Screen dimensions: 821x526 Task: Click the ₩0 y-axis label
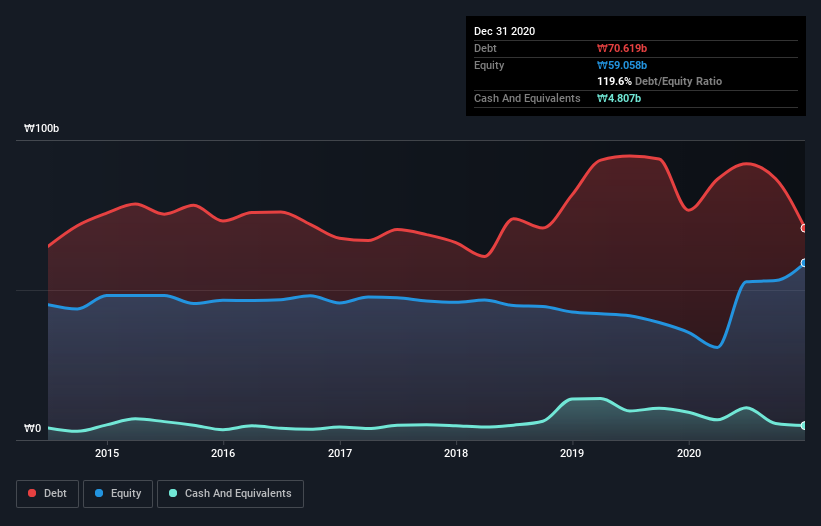coord(32,428)
